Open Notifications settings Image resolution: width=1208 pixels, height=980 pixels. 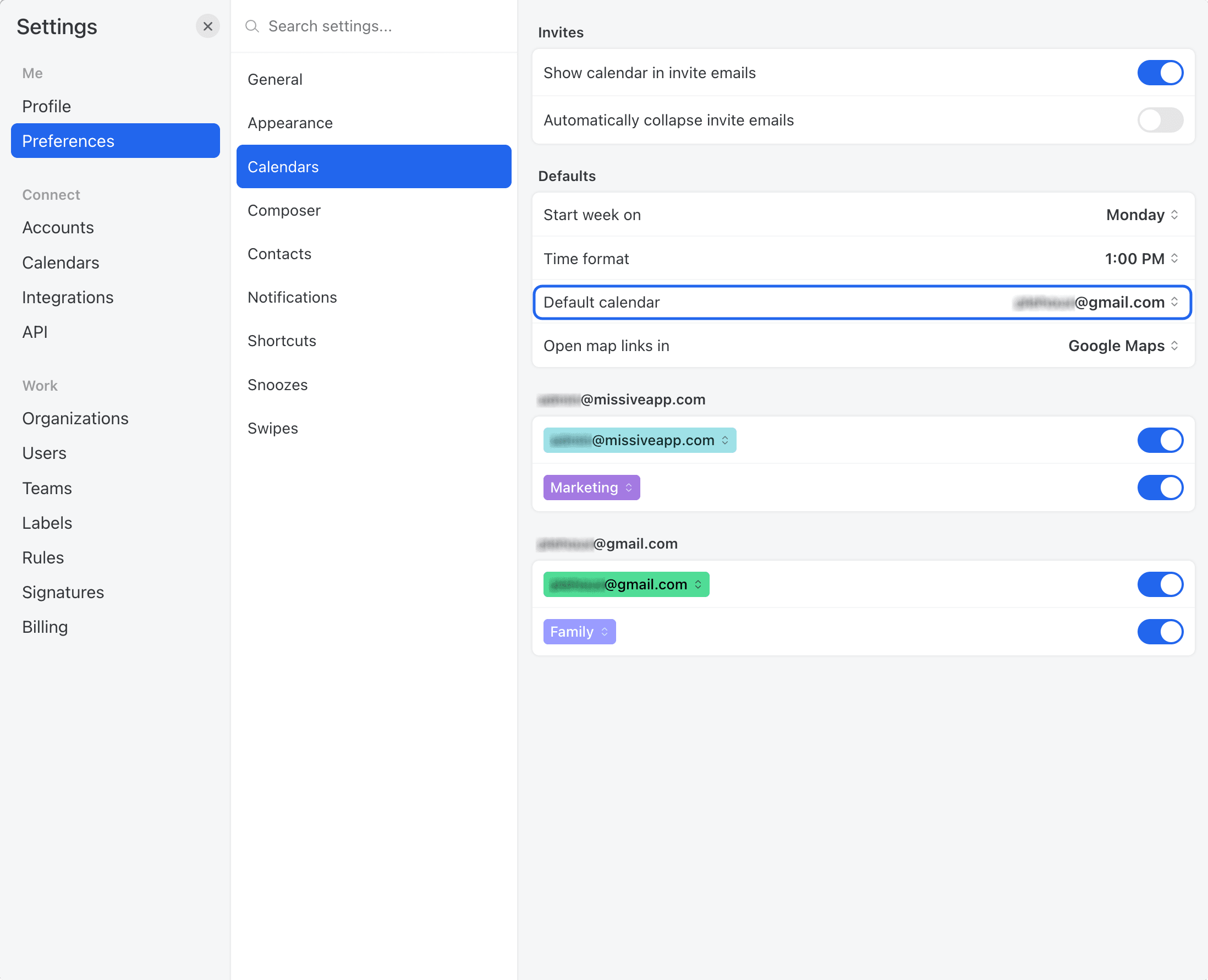click(x=292, y=297)
